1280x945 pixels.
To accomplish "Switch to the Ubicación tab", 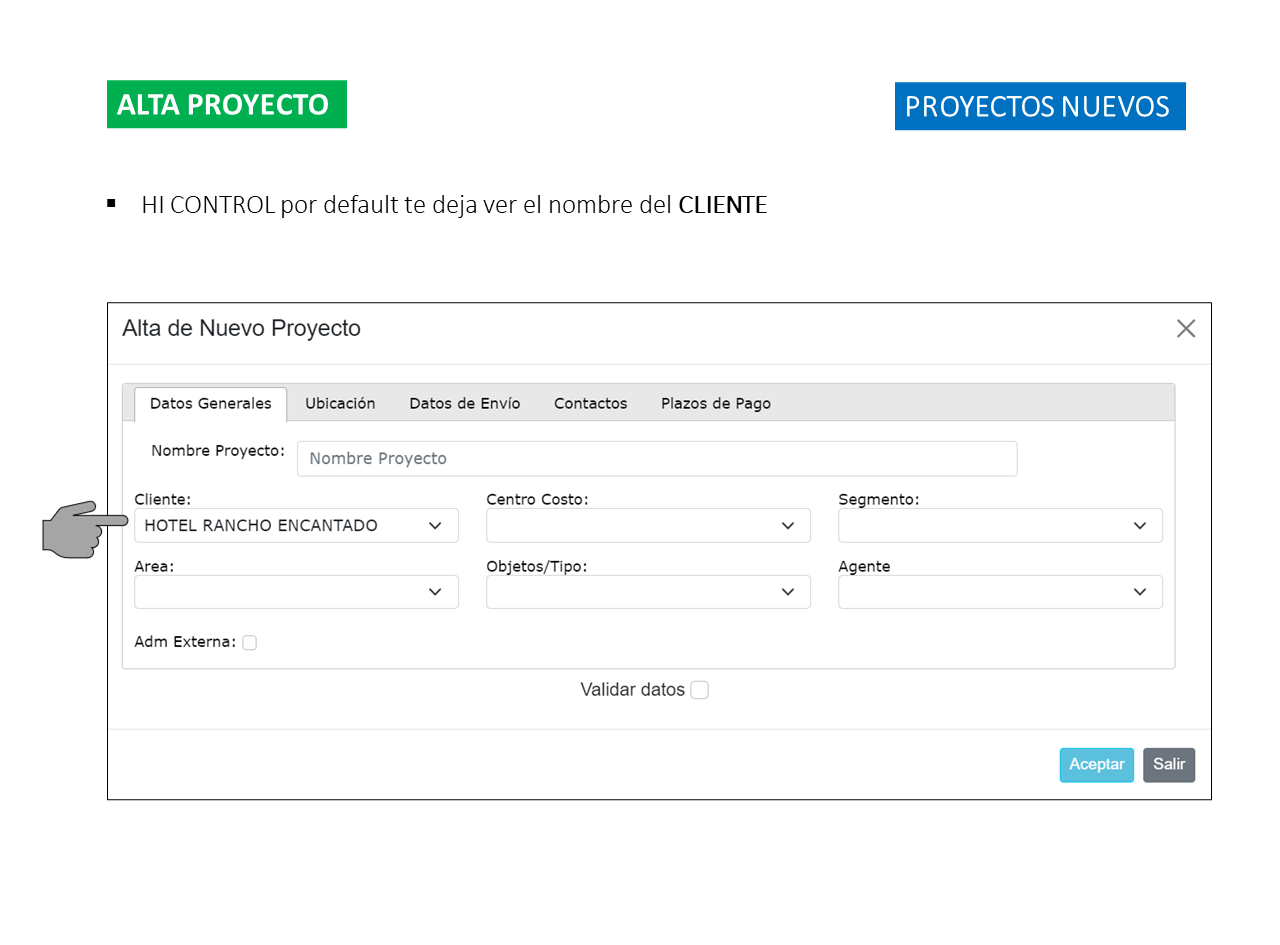I will (x=340, y=404).
